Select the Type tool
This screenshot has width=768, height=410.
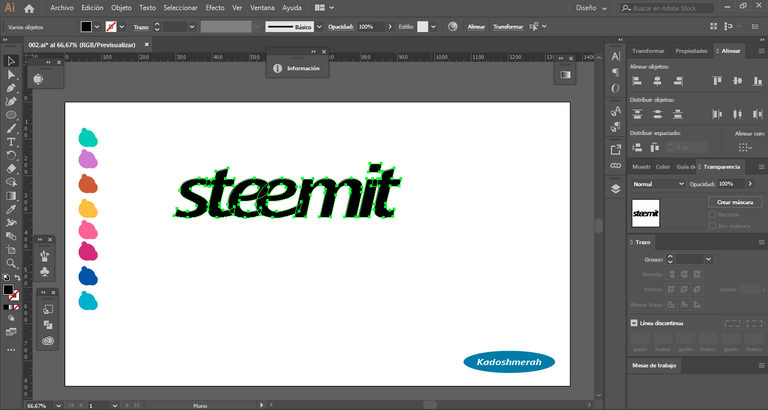11,142
